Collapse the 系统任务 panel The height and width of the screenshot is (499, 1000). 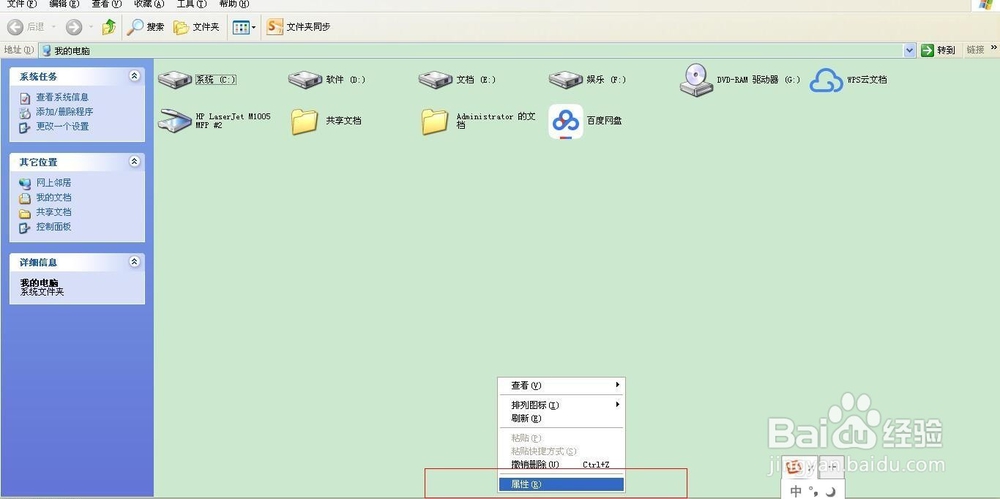134,76
